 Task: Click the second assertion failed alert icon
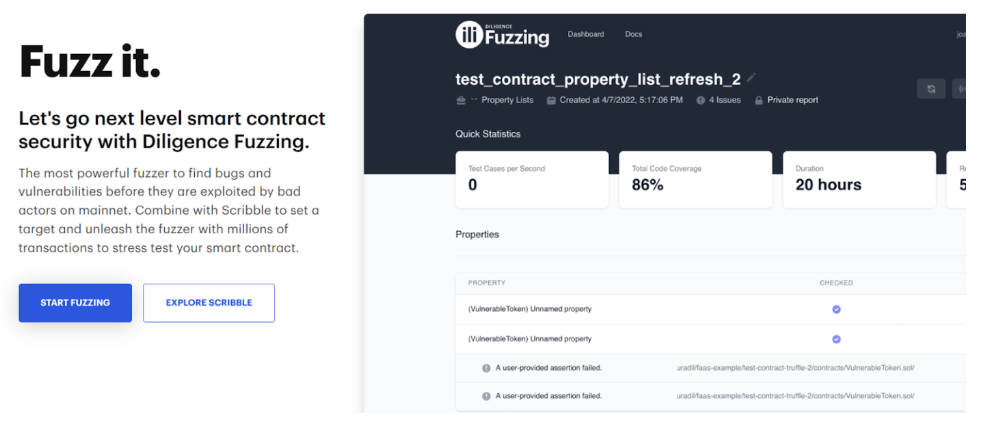486,396
